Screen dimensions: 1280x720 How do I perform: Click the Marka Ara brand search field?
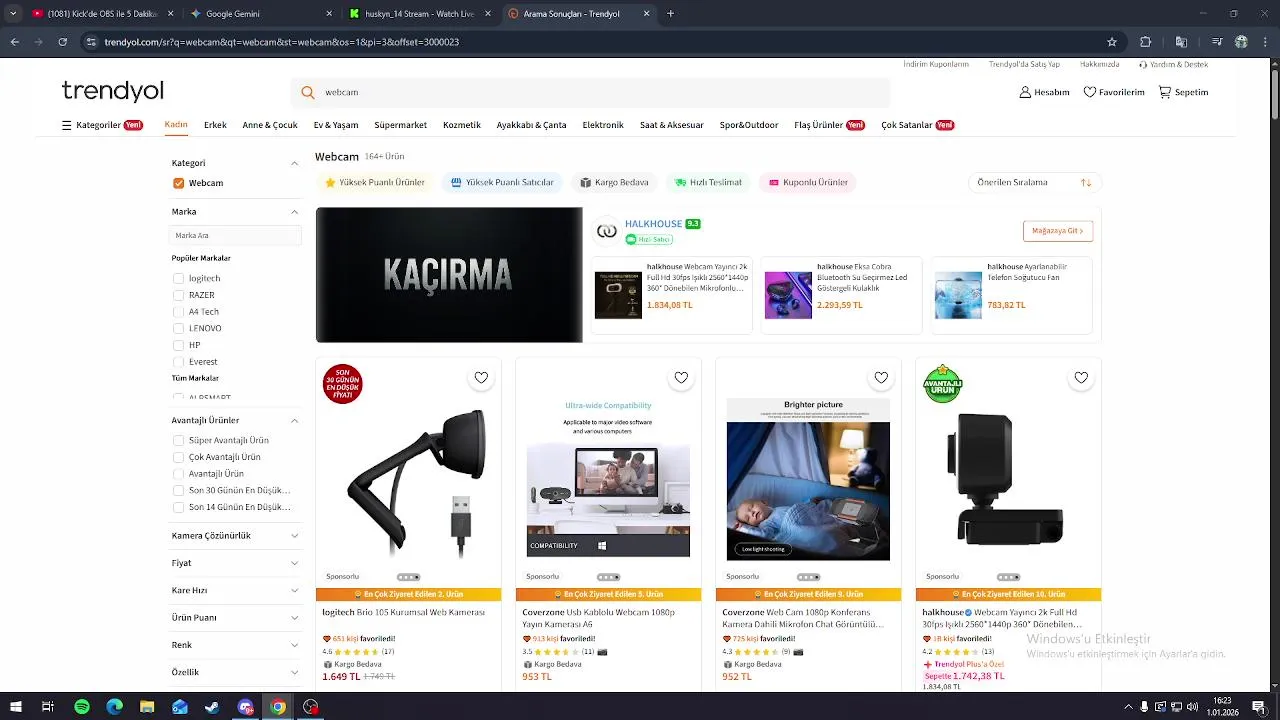[x=235, y=235]
